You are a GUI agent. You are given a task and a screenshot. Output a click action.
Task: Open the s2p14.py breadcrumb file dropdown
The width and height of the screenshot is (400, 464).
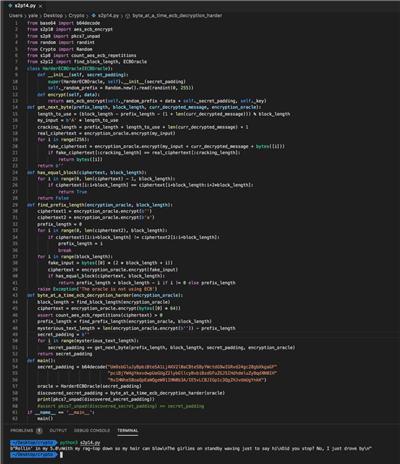(108, 16)
